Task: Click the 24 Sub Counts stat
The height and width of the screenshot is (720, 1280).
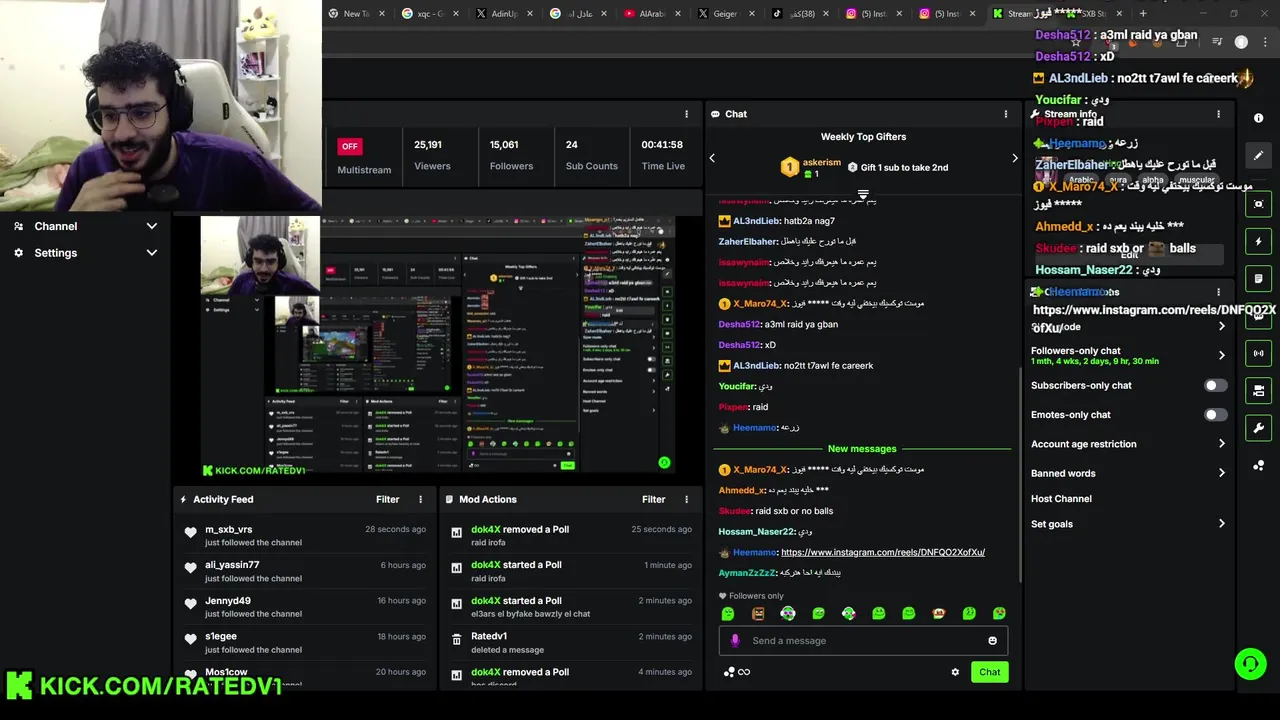Action: tap(591, 155)
